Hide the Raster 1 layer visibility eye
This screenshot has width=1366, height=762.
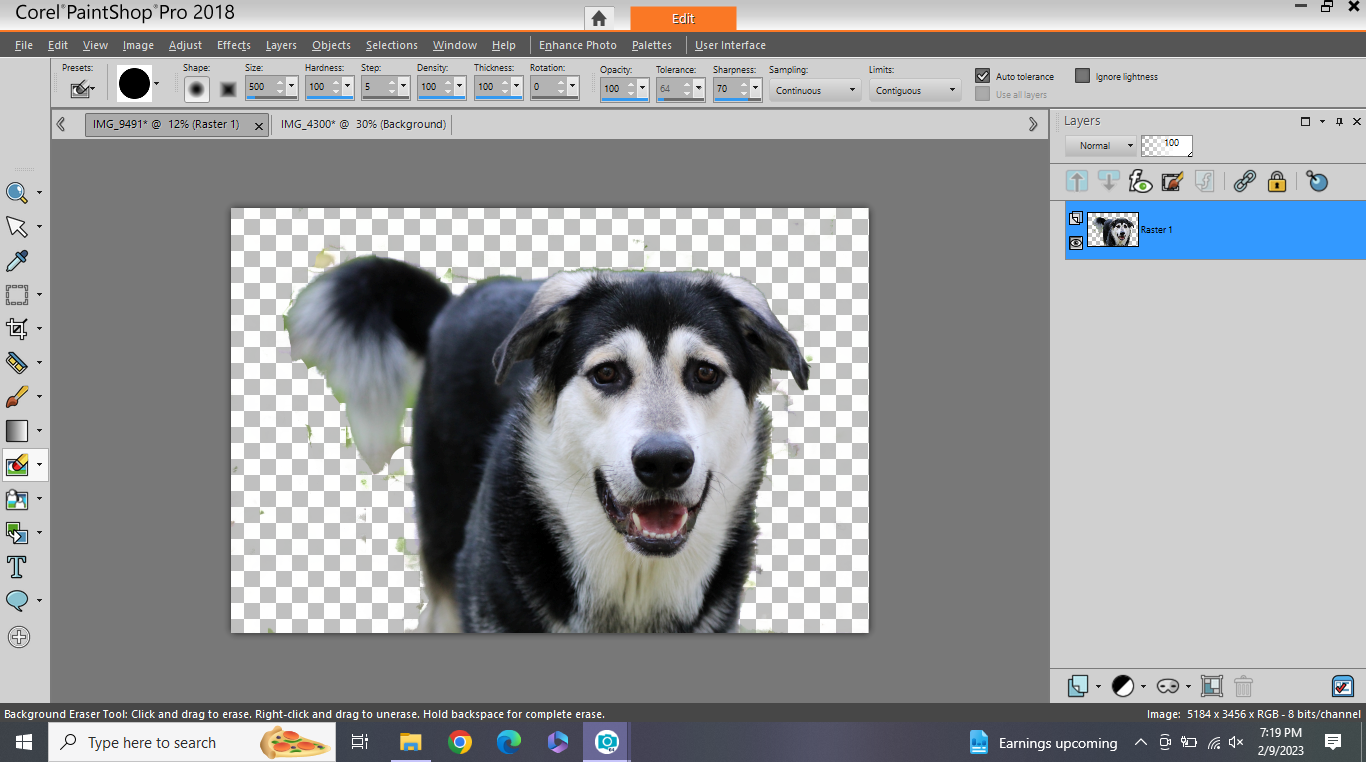1076,242
